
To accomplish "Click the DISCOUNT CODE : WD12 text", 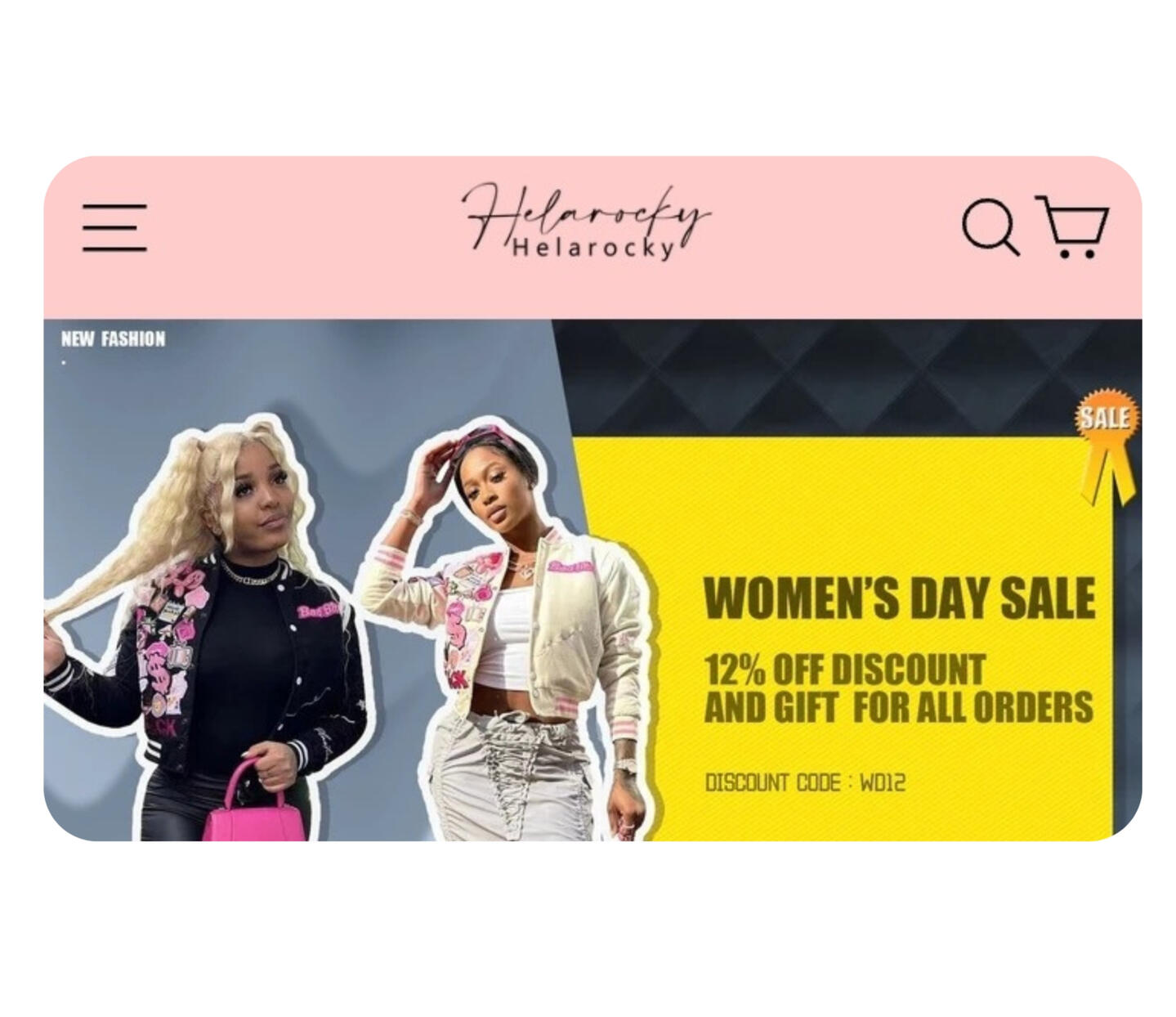I will tap(806, 782).
